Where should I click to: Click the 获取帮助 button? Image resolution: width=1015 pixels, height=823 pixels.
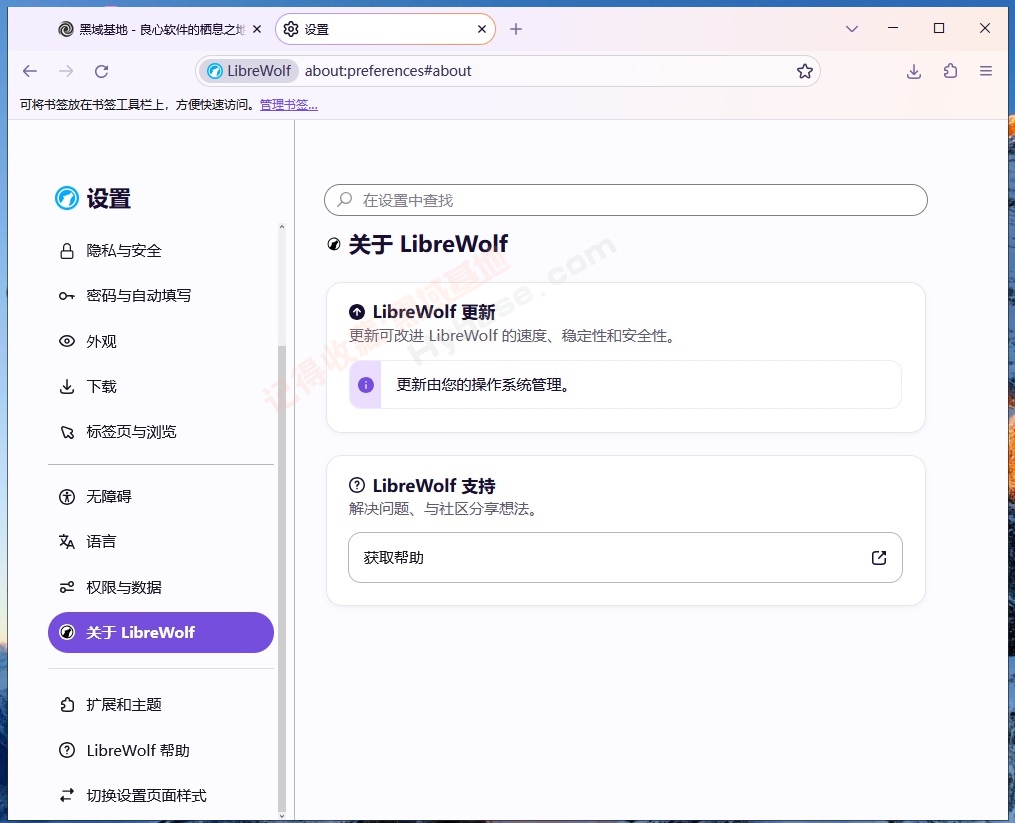pyautogui.click(x=625, y=558)
